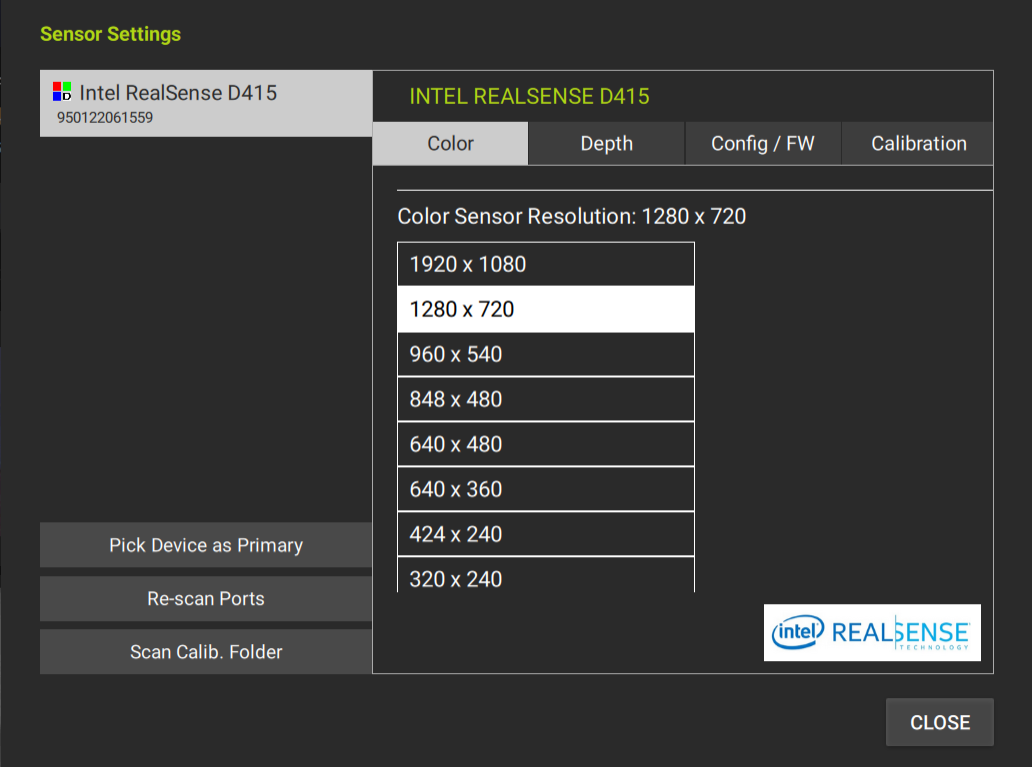The width and height of the screenshot is (1032, 767).
Task: Click the Color Sensor Resolution label
Action: point(571,216)
